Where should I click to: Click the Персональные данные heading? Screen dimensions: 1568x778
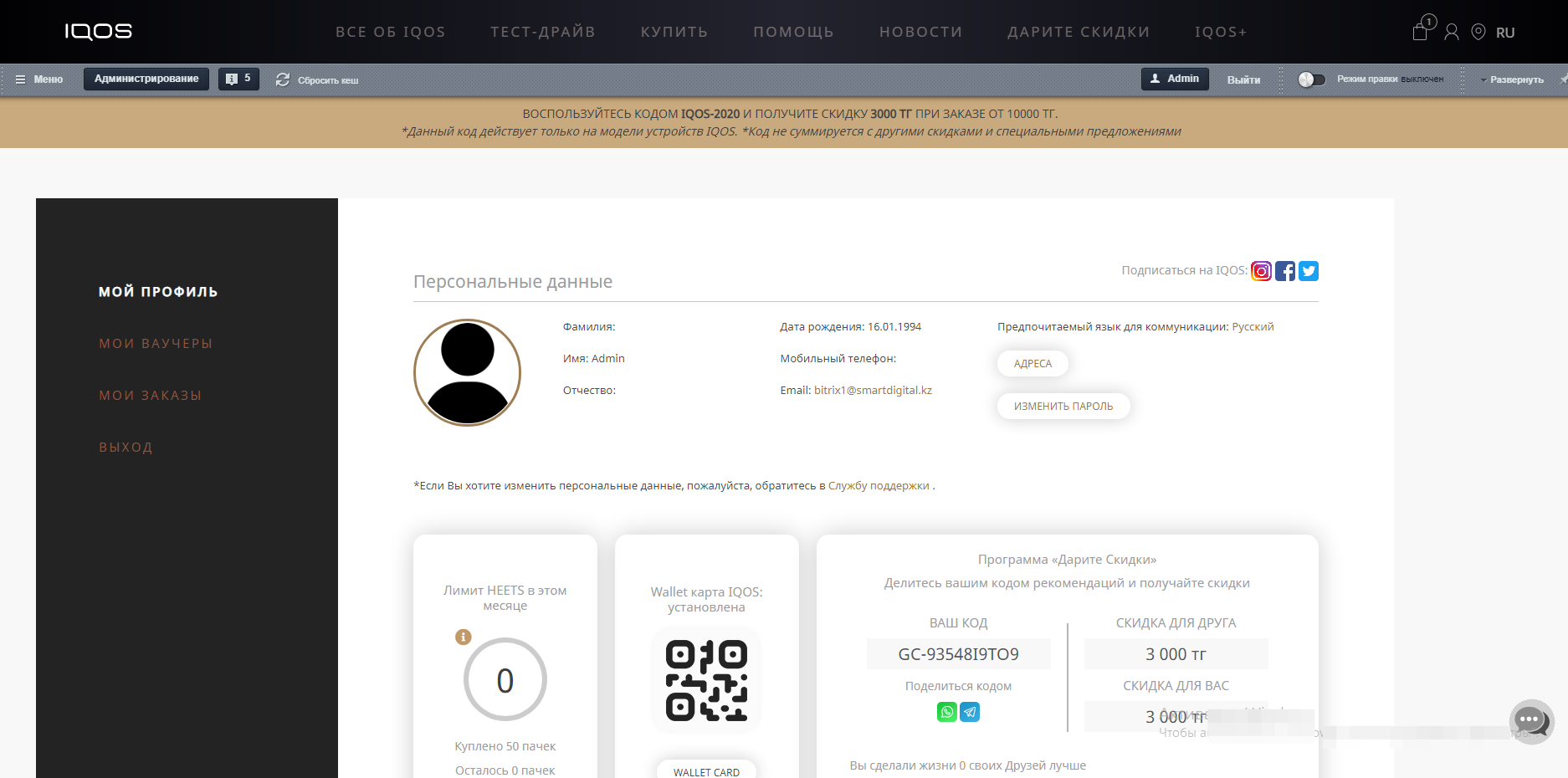[513, 282]
